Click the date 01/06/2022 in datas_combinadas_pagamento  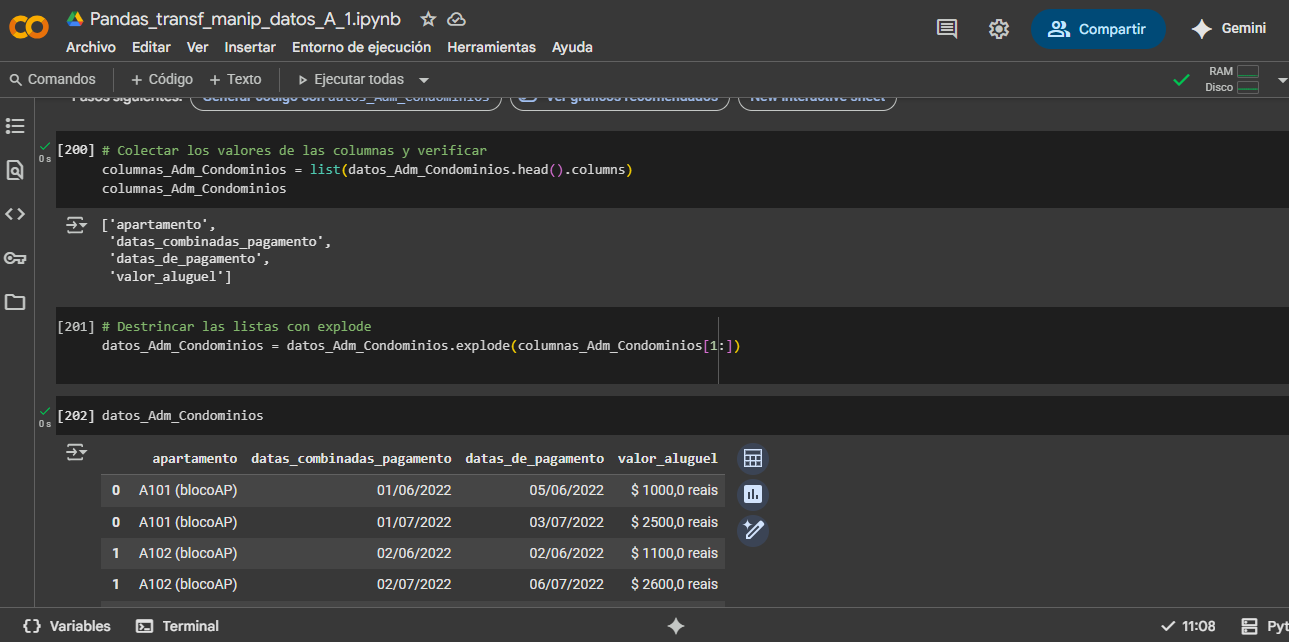pos(414,490)
